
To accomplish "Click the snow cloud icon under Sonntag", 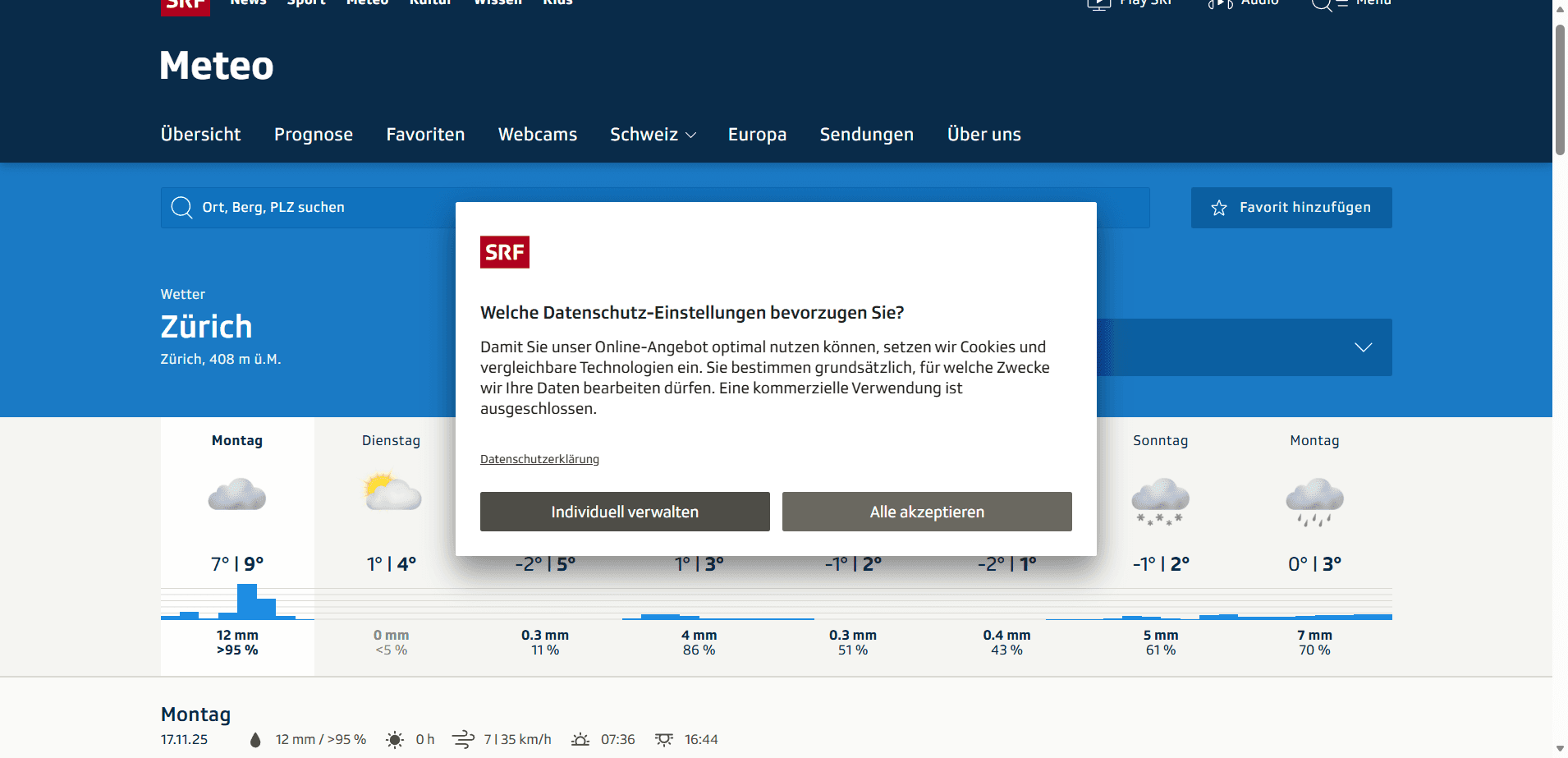I will [1160, 500].
